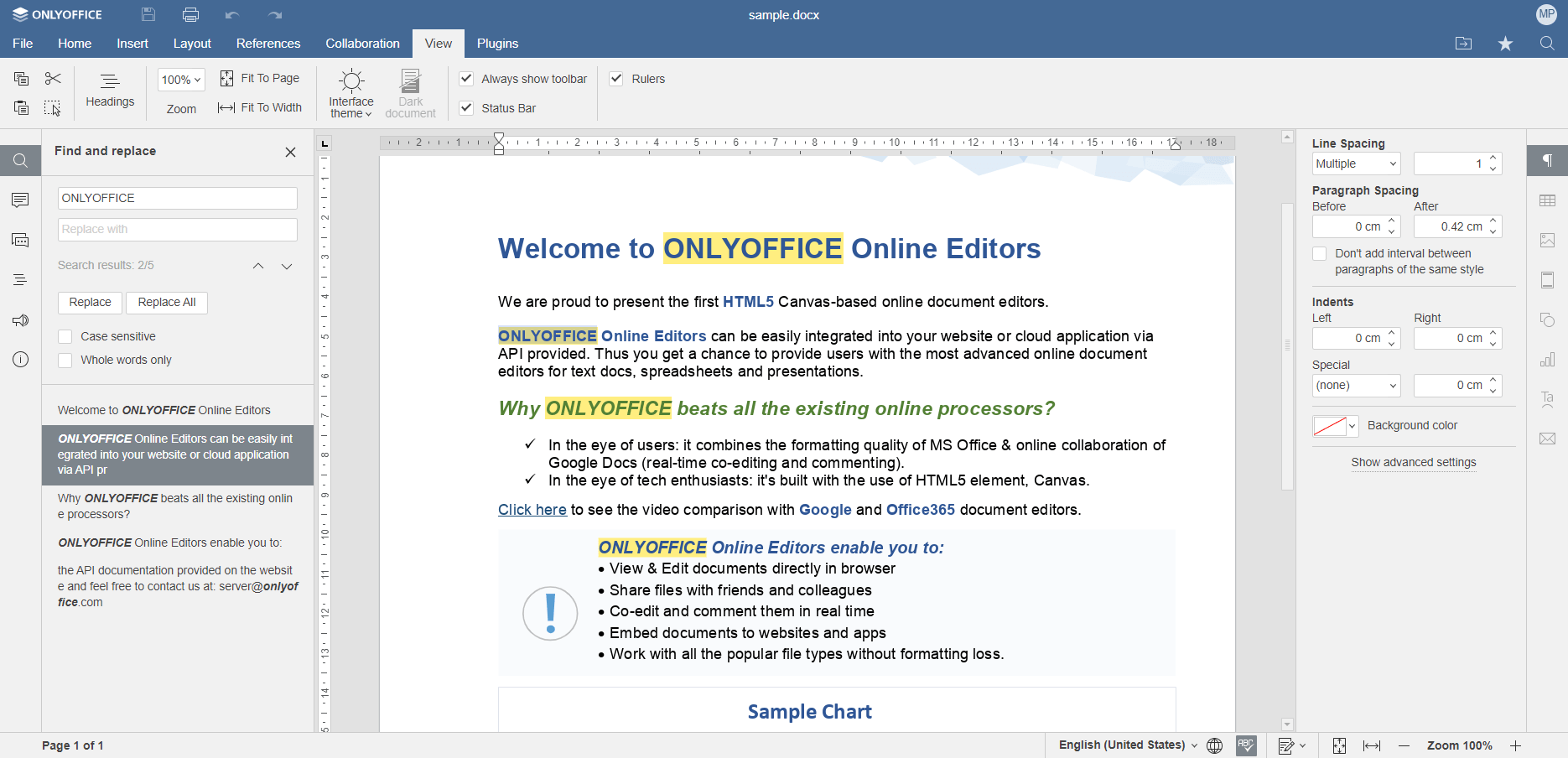
Task: Open the Headings navigation button
Action: click(110, 91)
